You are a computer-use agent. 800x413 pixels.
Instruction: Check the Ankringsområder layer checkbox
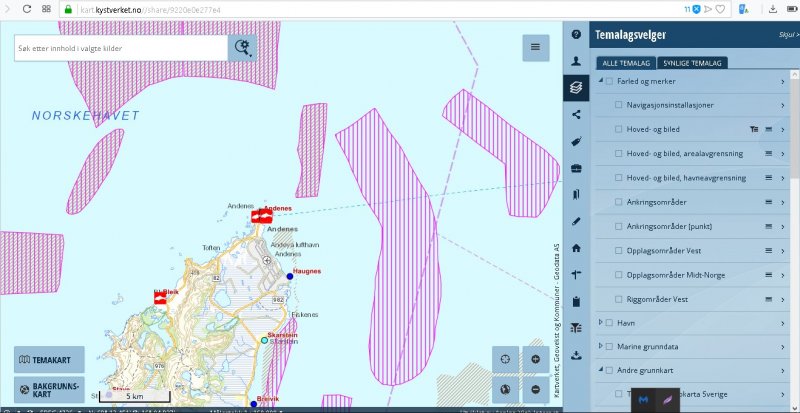coord(618,202)
